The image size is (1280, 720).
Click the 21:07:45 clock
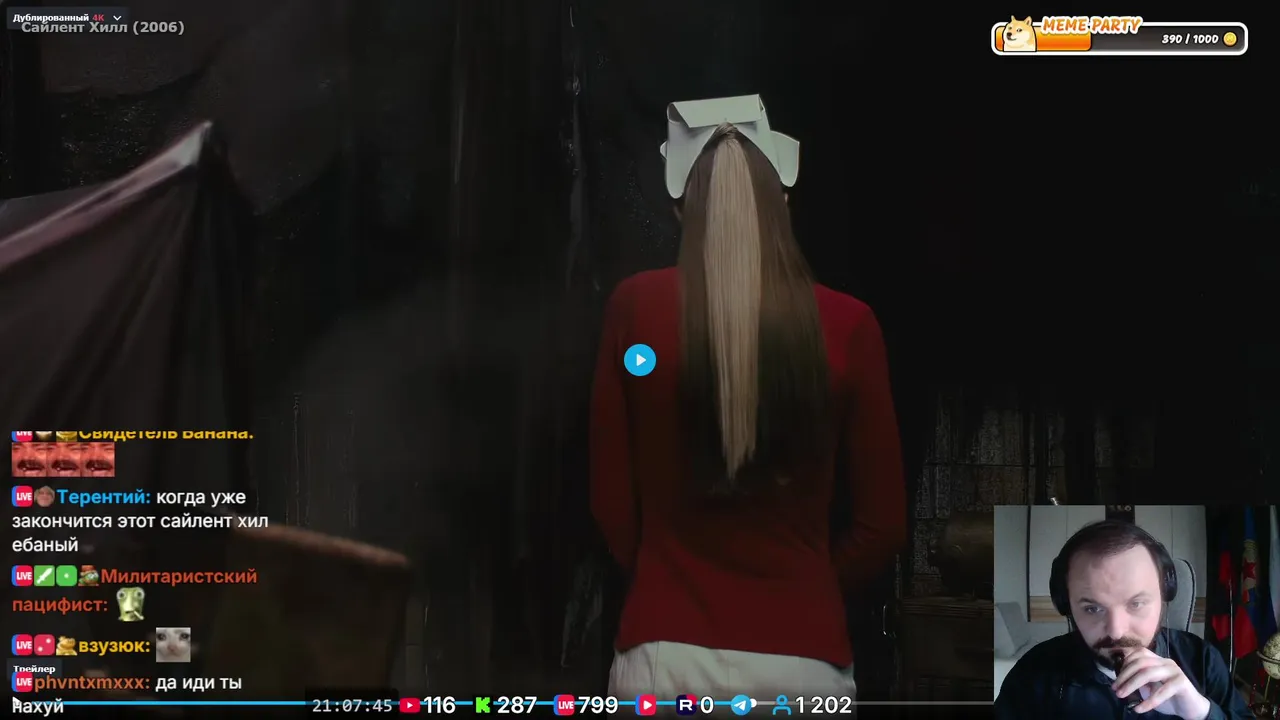coord(352,705)
